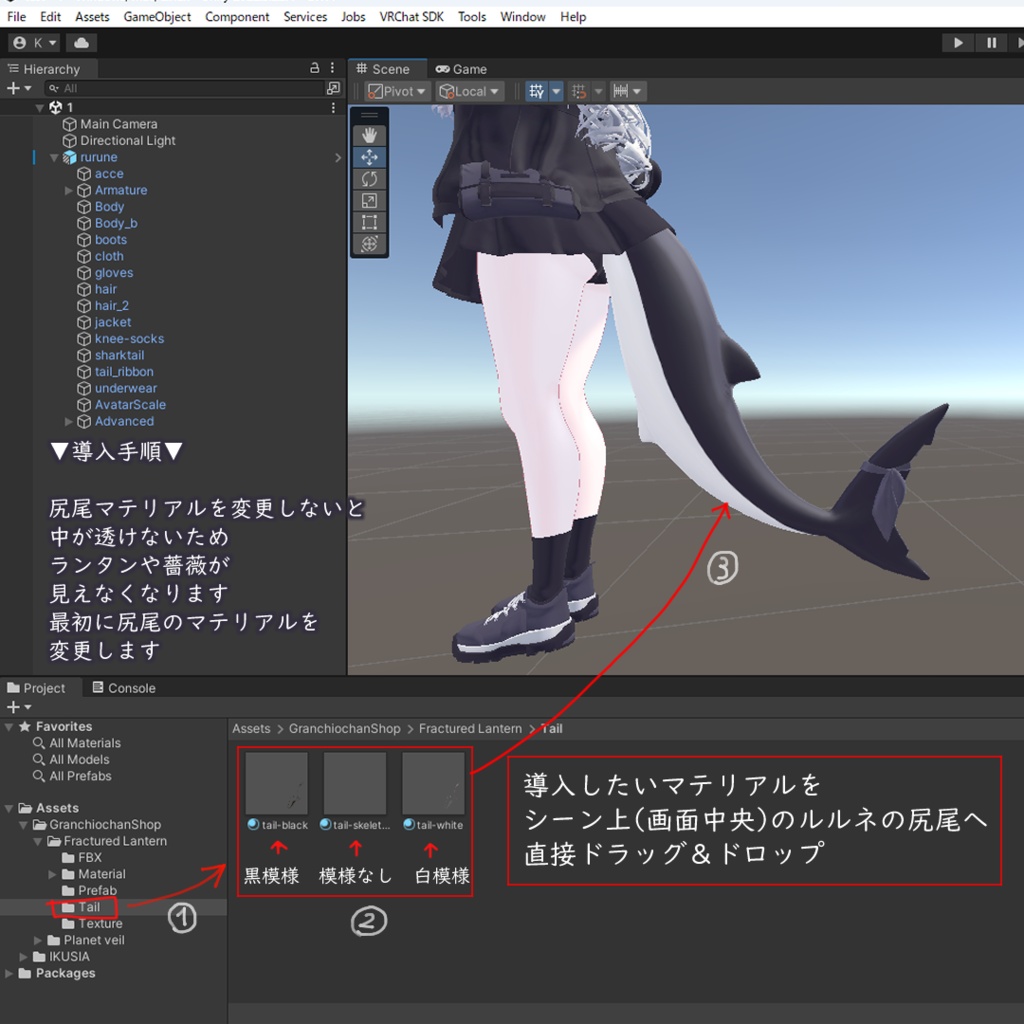The height and width of the screenshot is (1024, 1024).
Task: Open the Hierarchy create plus dropdown
Action: 18,88
